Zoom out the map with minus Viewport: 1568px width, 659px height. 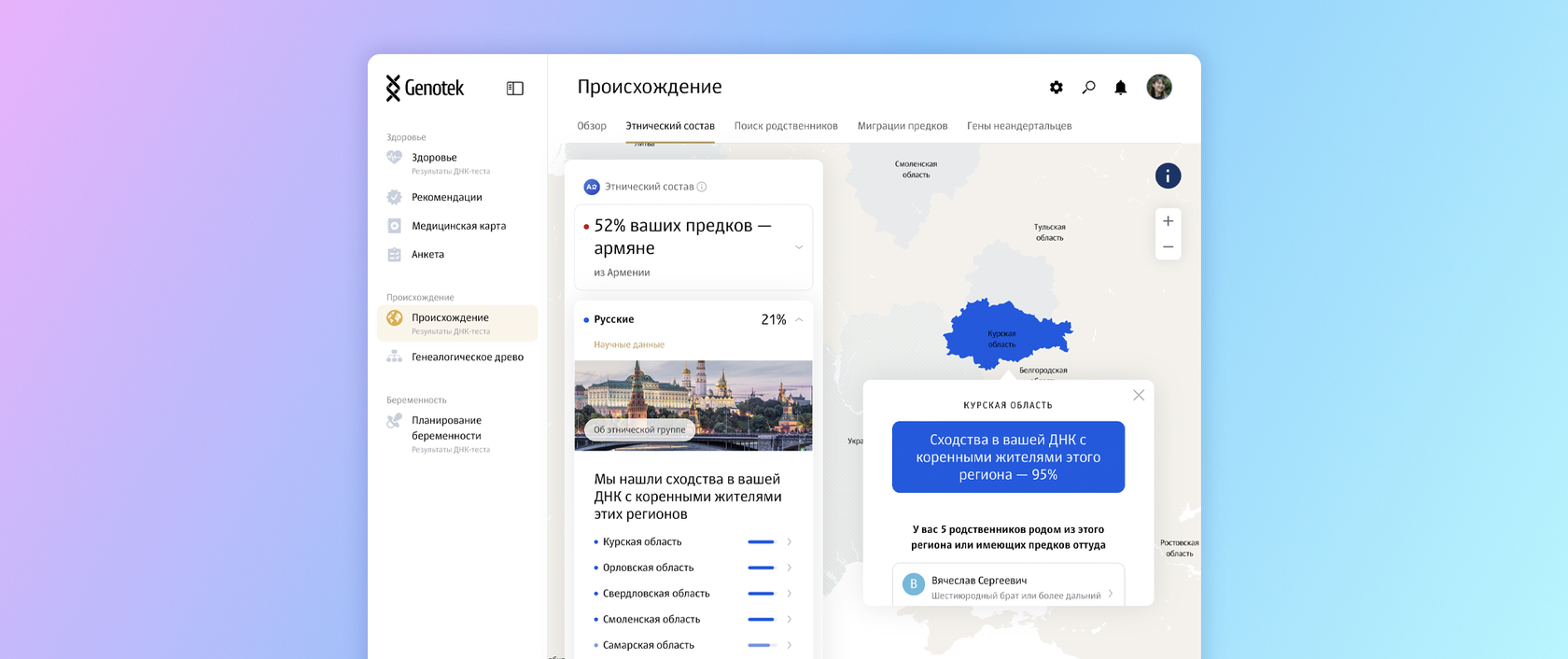click(x=1168, y=247)
